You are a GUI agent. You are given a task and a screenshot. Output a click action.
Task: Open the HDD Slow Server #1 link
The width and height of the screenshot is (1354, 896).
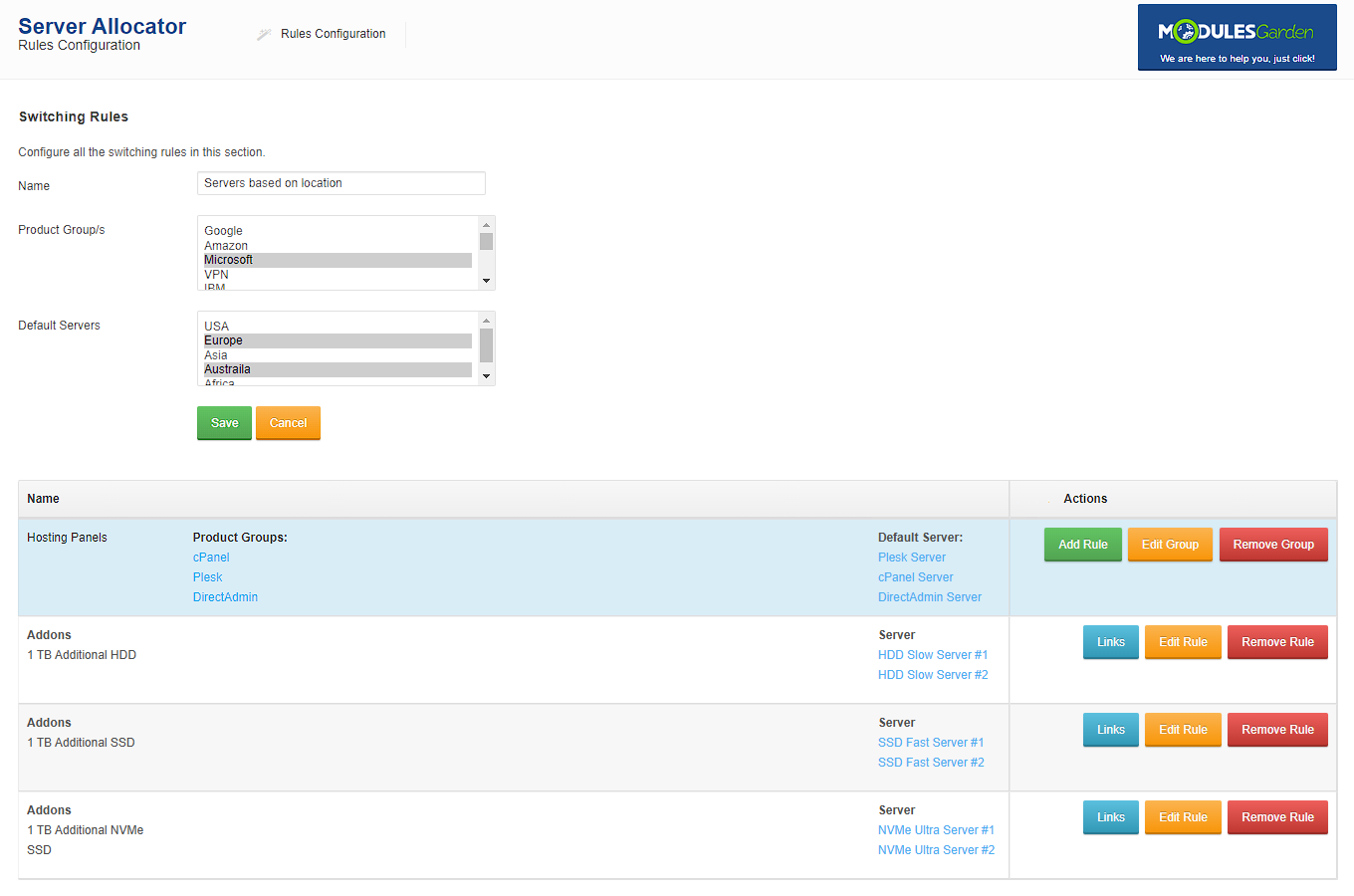932,655
